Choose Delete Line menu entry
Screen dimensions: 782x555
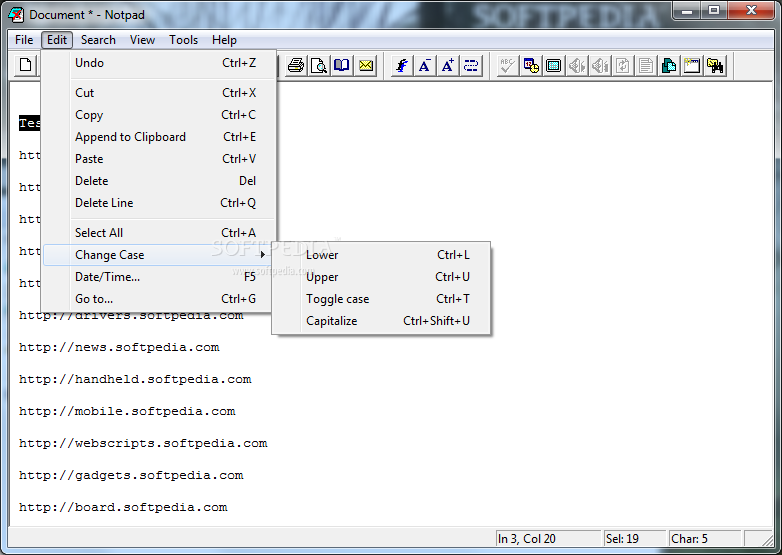[x=159, y=202]
